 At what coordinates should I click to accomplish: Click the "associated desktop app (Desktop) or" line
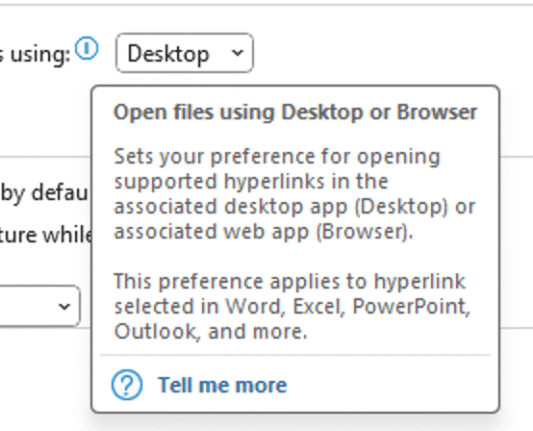pos(294,207)
